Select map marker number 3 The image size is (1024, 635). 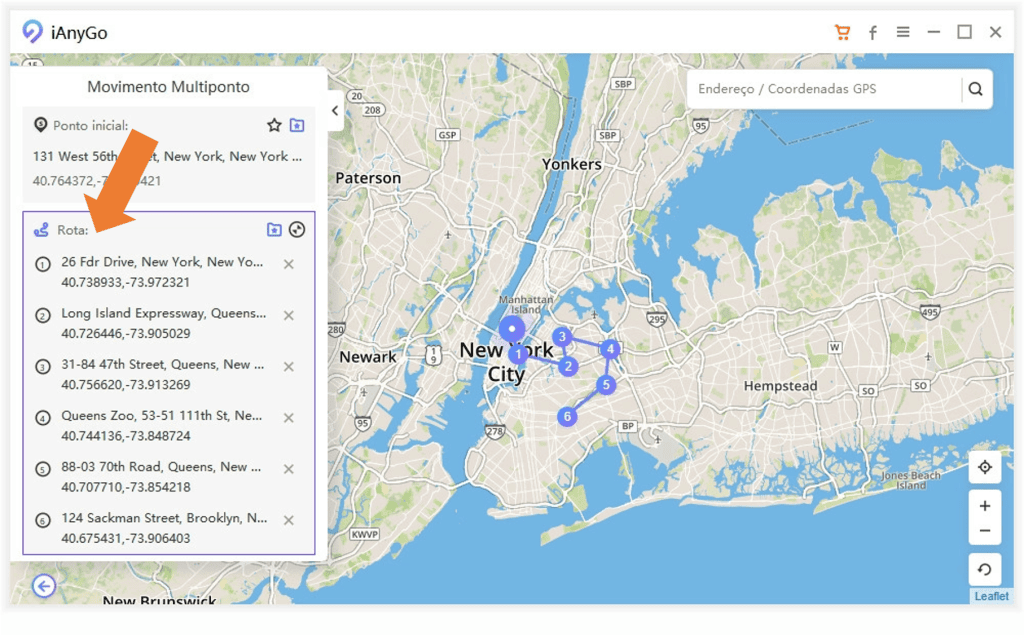click(x=562, y=337)
